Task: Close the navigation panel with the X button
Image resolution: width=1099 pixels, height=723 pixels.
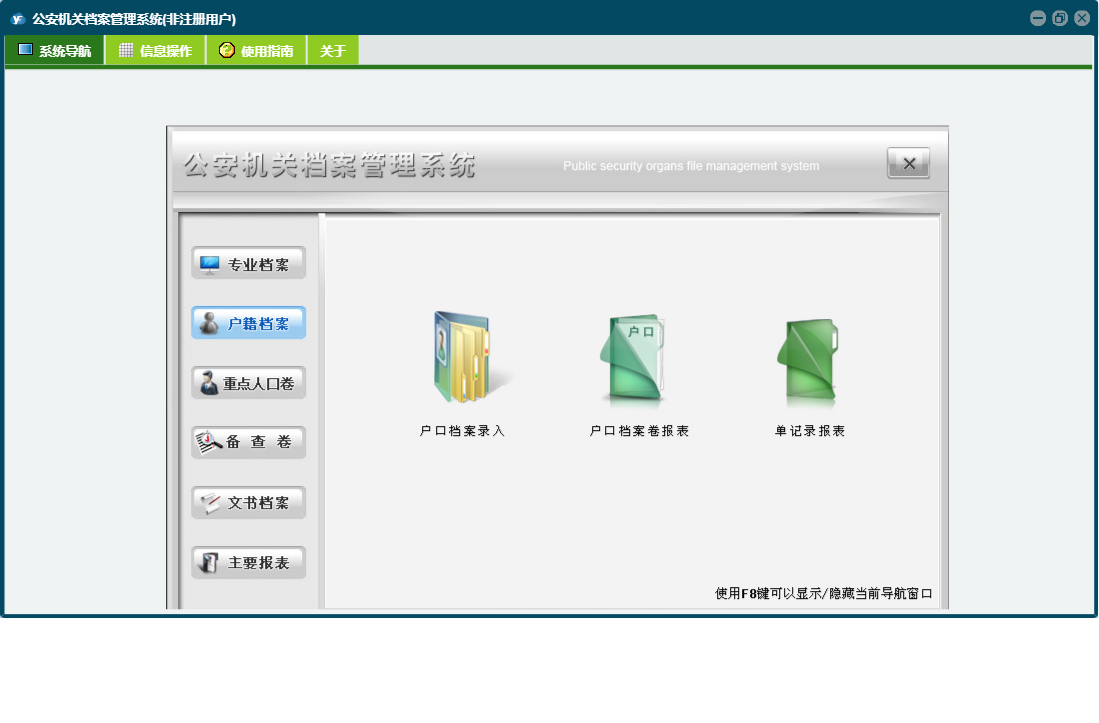Action: point(908,164)
